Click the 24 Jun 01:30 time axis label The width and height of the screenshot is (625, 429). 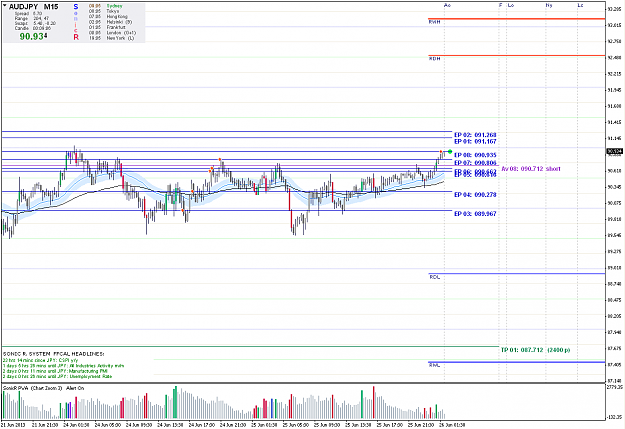point(76,425)
